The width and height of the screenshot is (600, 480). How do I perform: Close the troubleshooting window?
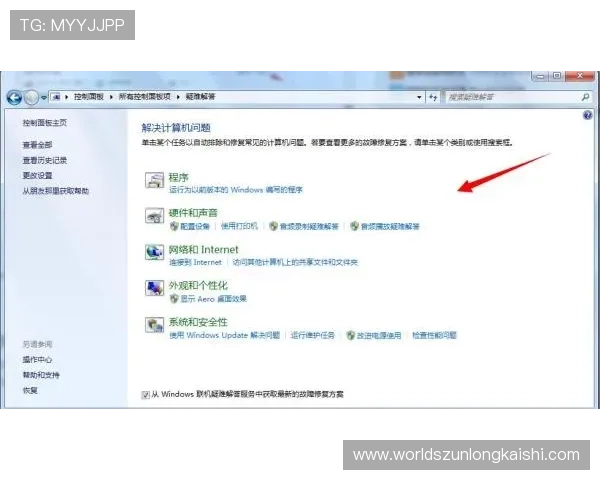[x=580, y=76]
